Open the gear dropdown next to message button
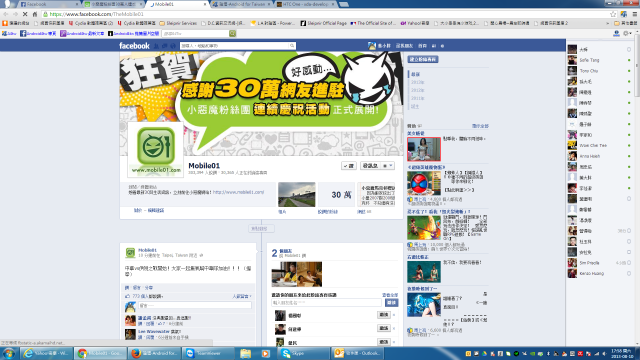This screenshot has width=640, height=360. point(387,166)
